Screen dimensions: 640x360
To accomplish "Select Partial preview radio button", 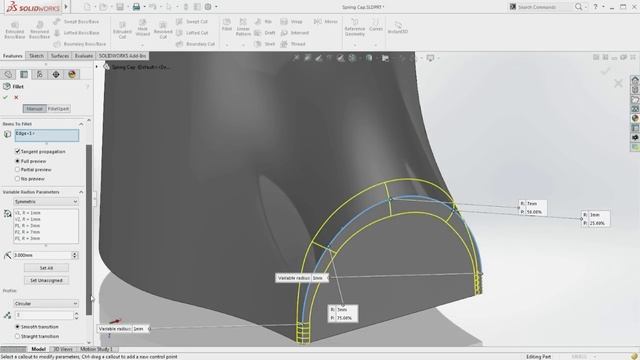I will coord(18,169).
